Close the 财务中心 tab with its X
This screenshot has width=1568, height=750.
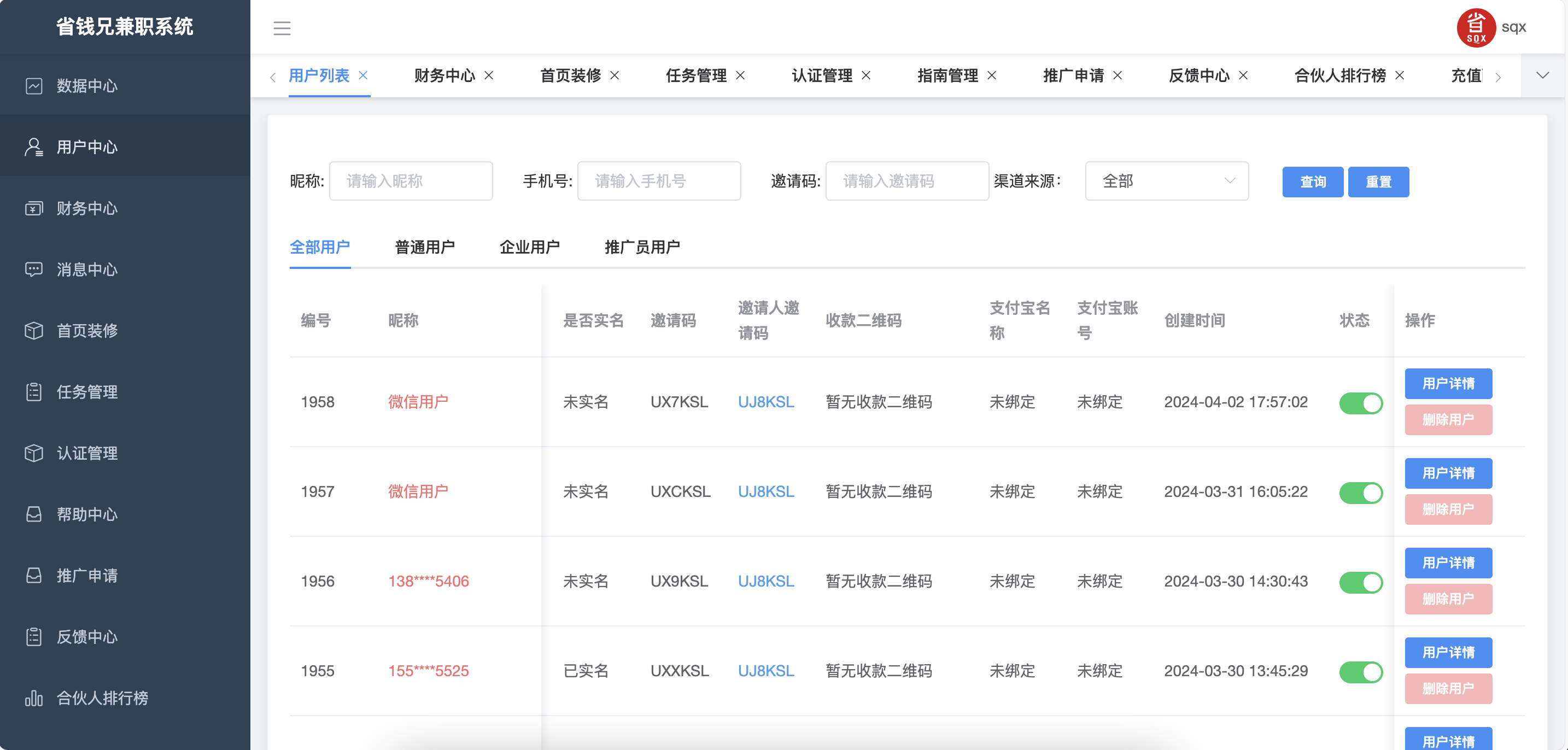489,75
